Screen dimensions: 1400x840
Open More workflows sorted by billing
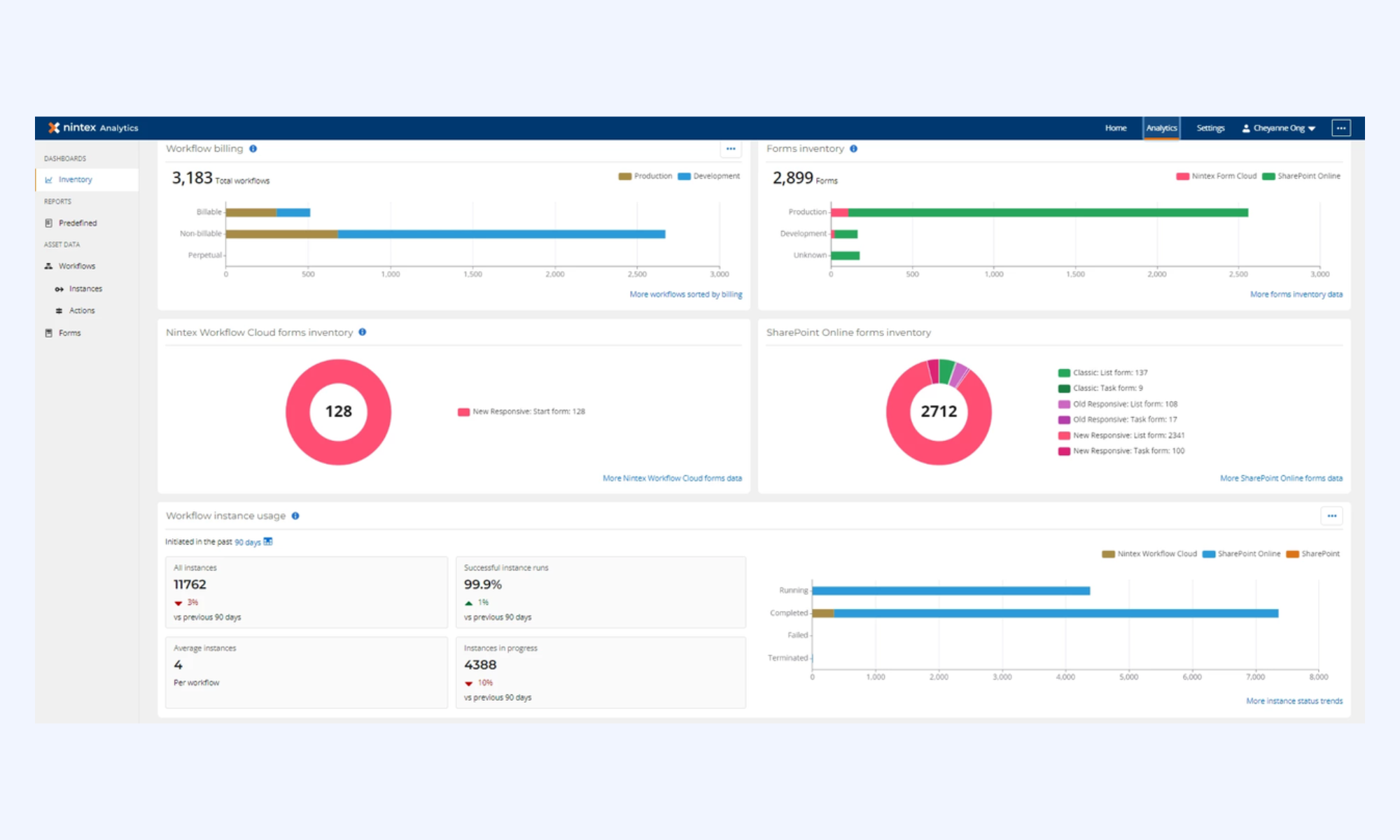click(x=686, y=295)
